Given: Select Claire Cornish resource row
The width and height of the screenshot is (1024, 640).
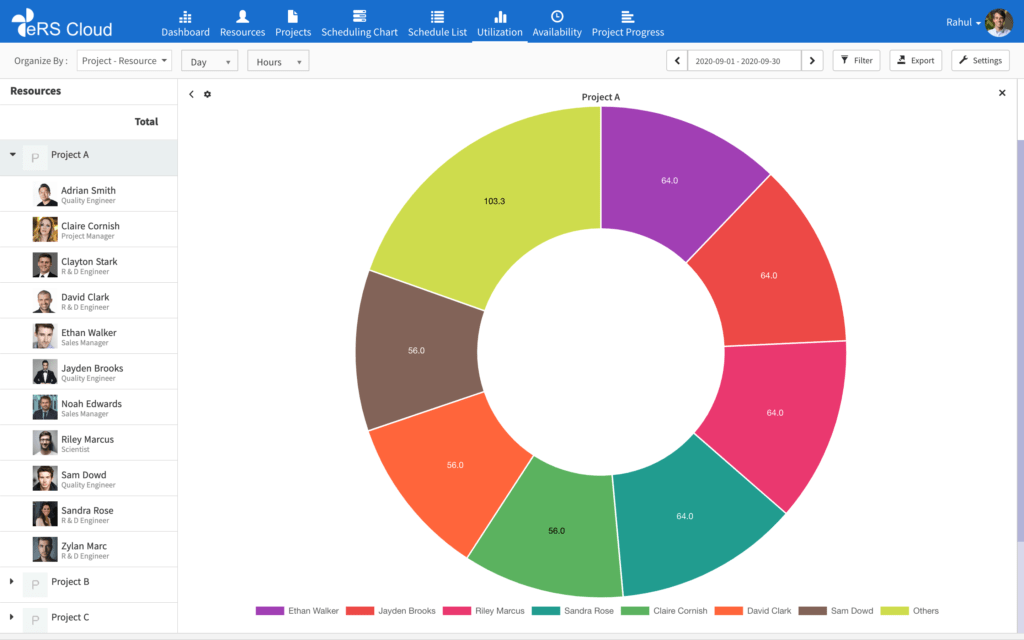Looking at the screenshot, I should pos(88,230).
